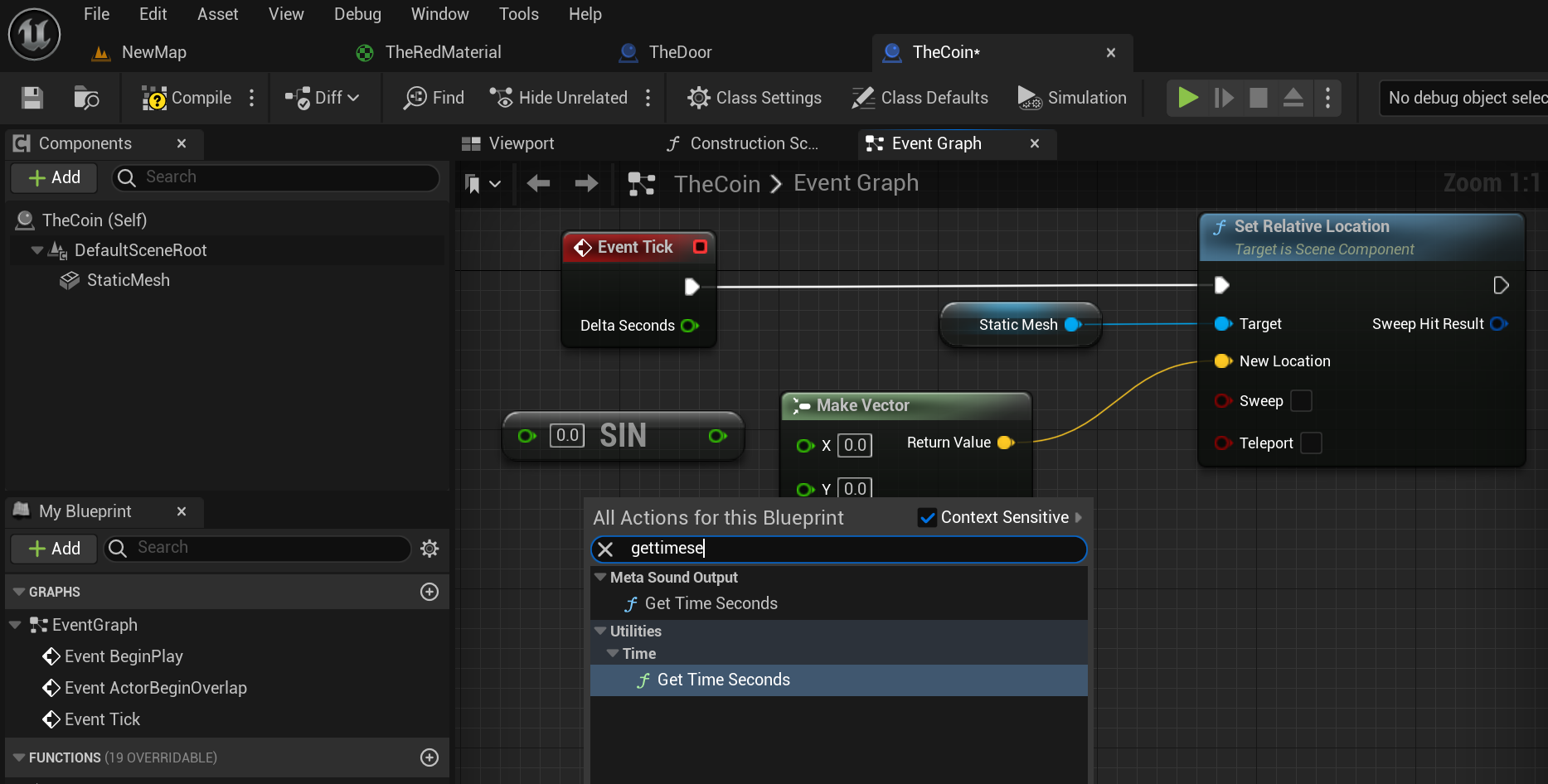The image size is (1548, 784).
Task: Select Get Time Seconds under Meta Sound Output
Action: click(x=711, y=604)
